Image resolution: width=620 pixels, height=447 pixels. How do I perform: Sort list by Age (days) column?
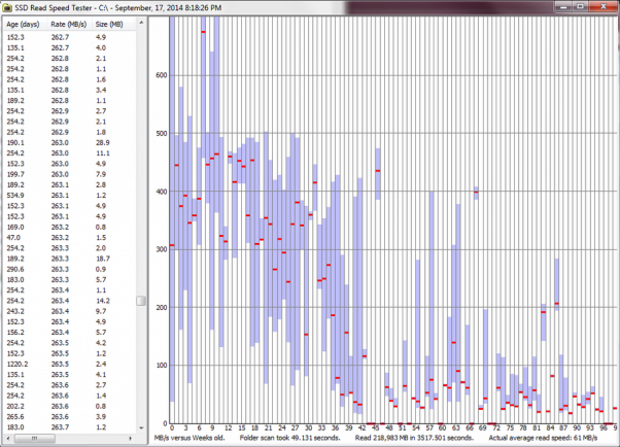(22, 23)
